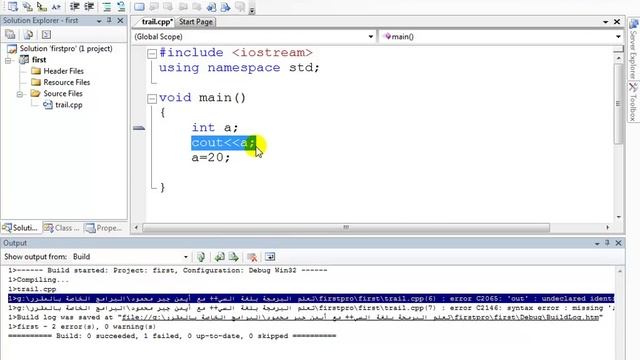Image resolution: width=640 pixels, height=360 pixels.
Task: Collapse the #include code region
Action: (x=152, y=53)
